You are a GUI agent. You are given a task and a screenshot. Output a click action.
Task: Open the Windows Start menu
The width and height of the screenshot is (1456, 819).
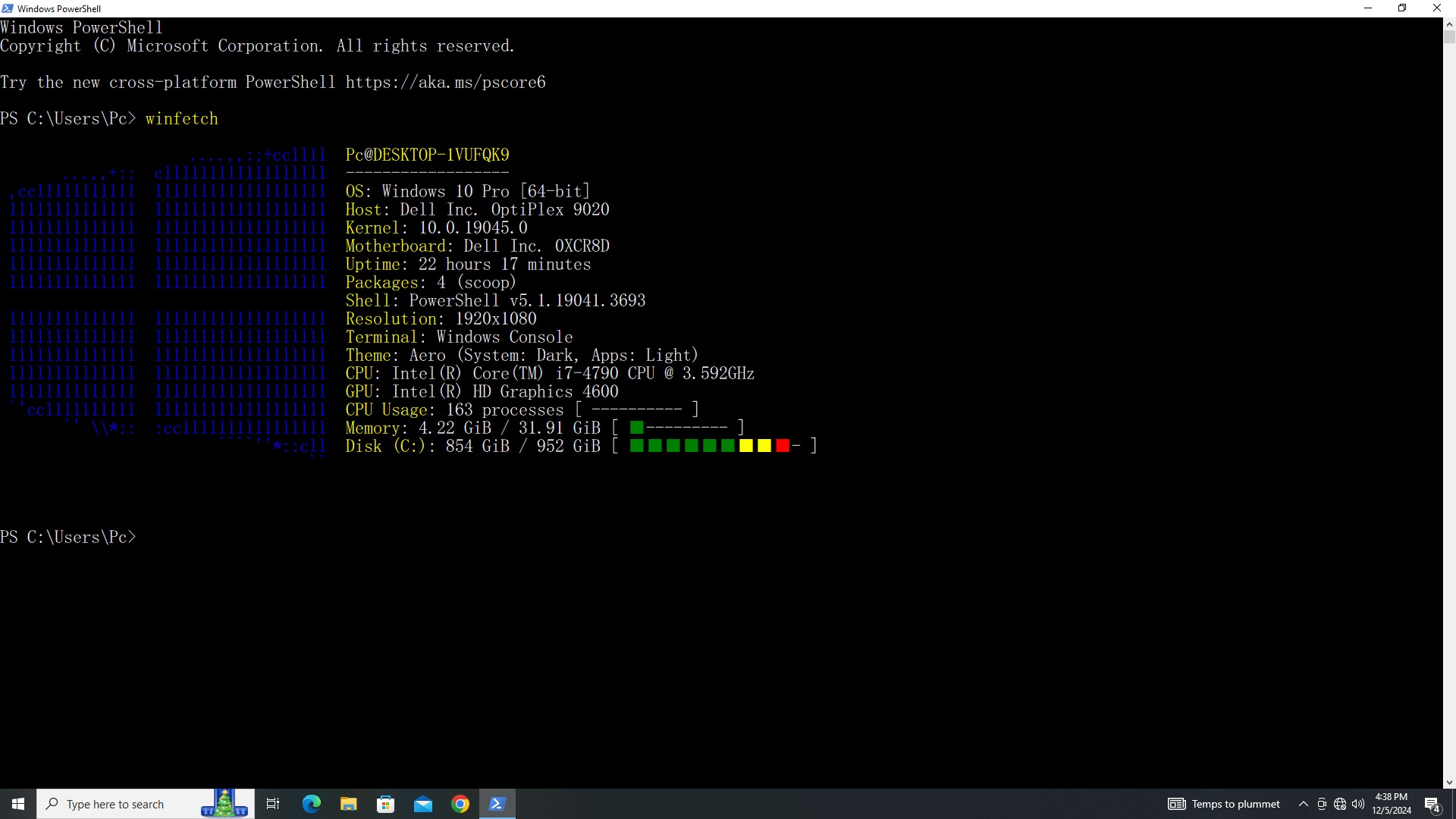coord(18,804)
